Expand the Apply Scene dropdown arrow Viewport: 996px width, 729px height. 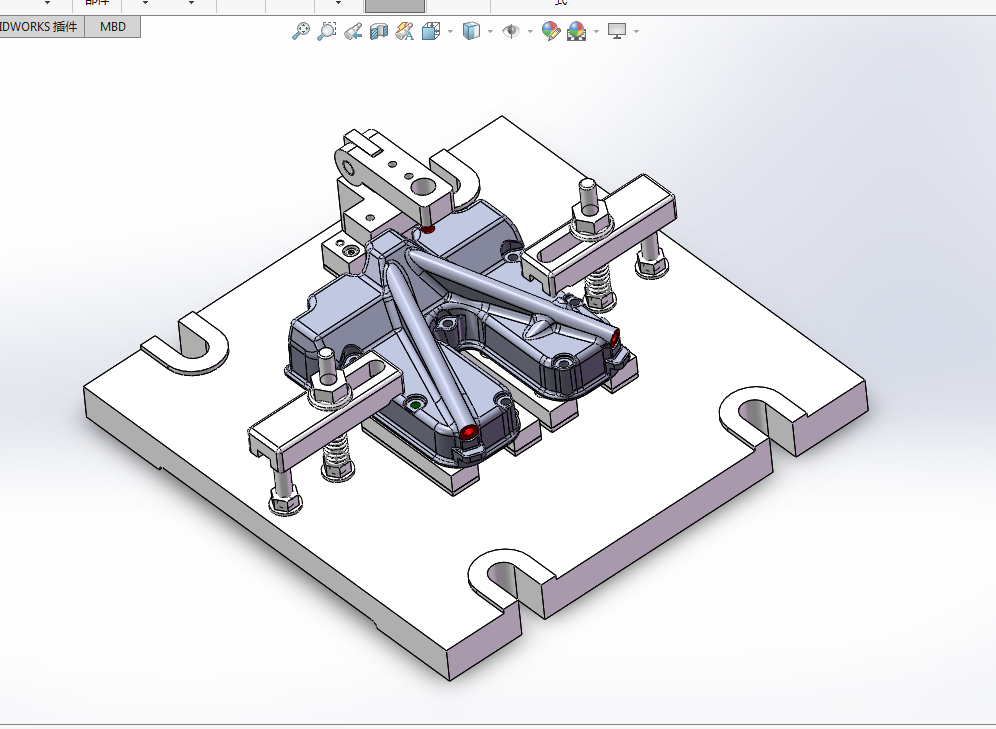(x=596, y=31)
